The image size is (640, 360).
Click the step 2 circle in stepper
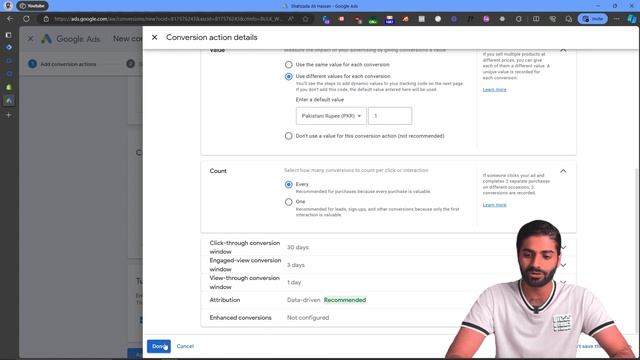131,64
